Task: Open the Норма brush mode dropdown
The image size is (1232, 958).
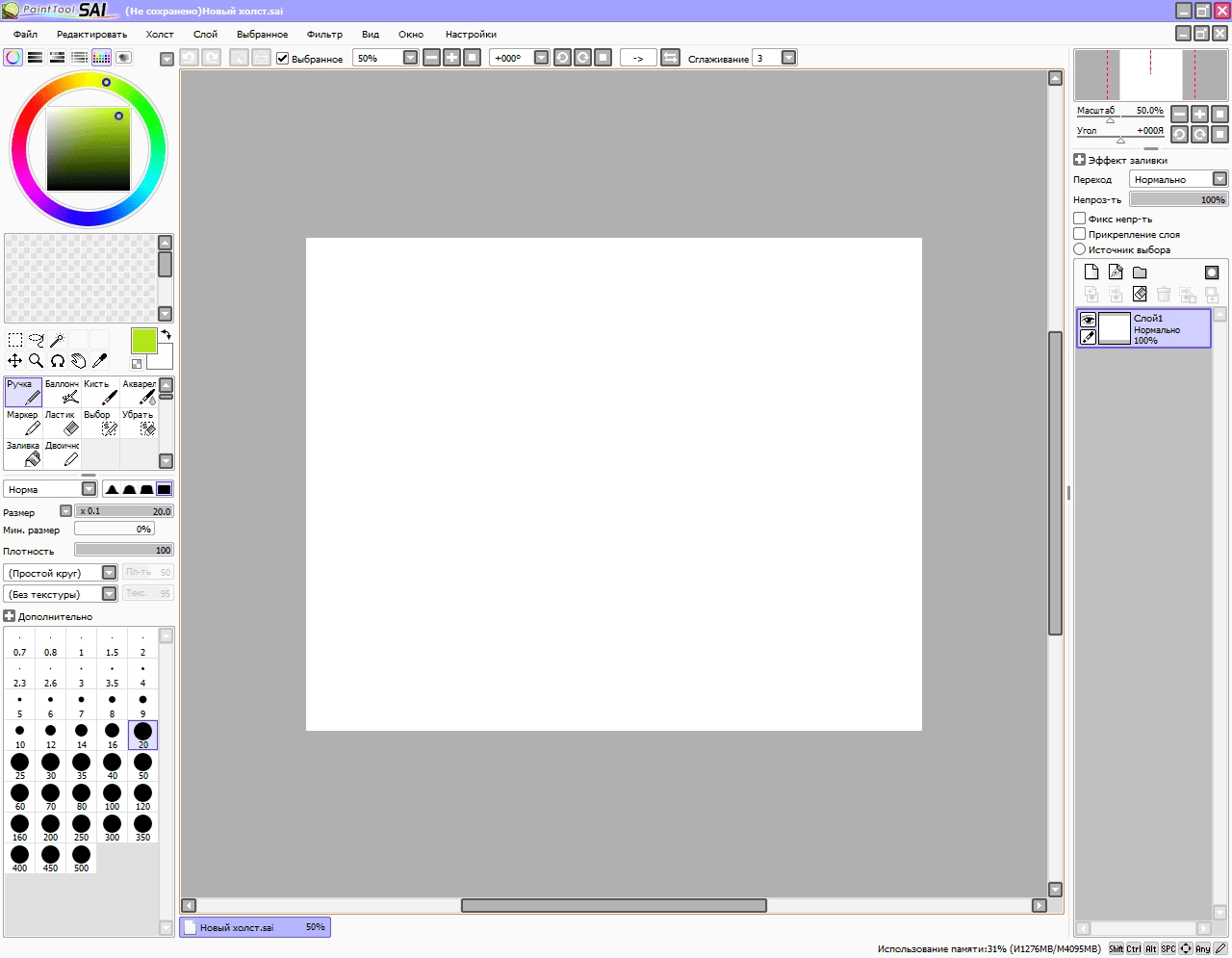Action: click(90, 489)
